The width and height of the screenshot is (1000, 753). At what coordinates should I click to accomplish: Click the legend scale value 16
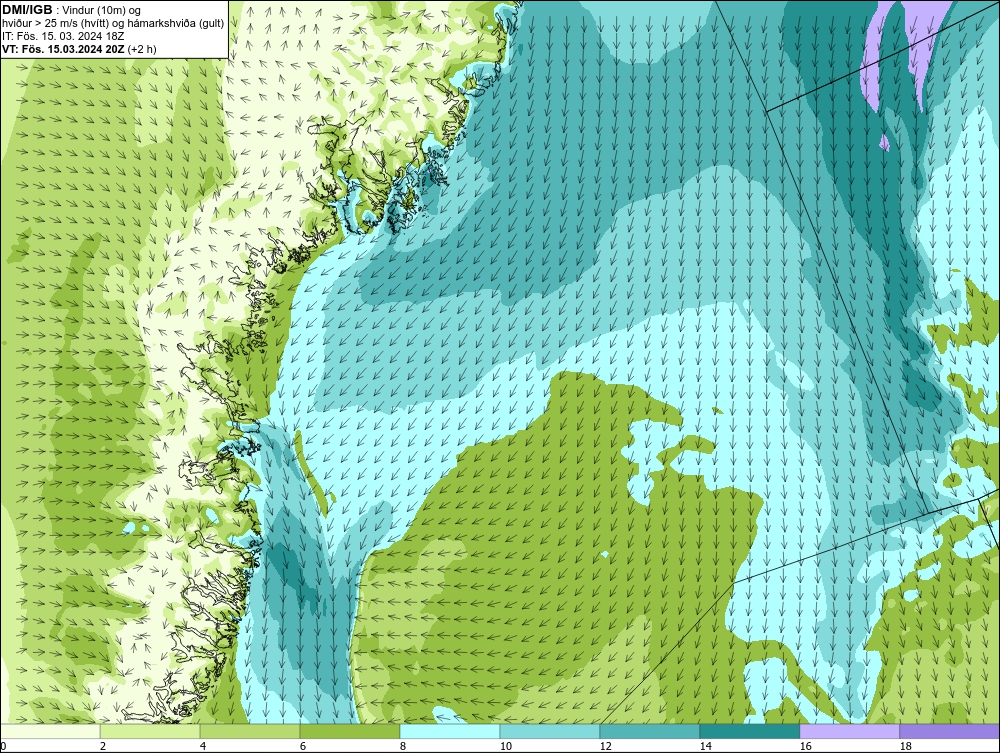tap(805, 746)
